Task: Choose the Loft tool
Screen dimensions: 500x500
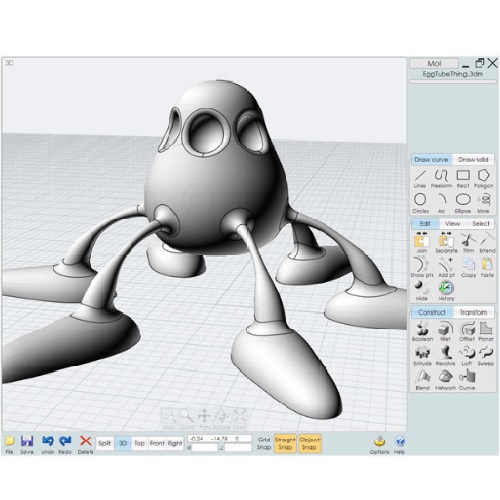Action: click(467, 356)
